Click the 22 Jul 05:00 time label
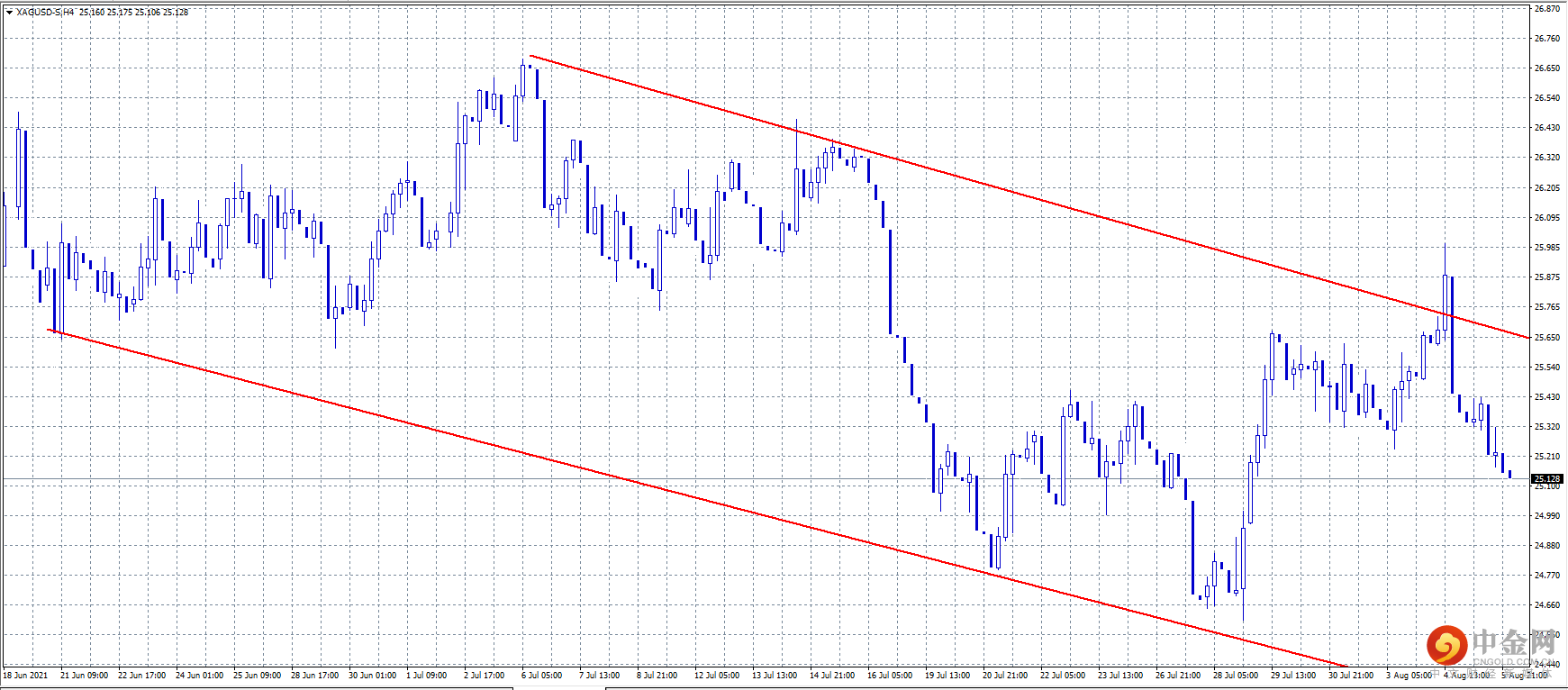The image size is (1568, 690). pyautogui.click(x=1063, y=676)
